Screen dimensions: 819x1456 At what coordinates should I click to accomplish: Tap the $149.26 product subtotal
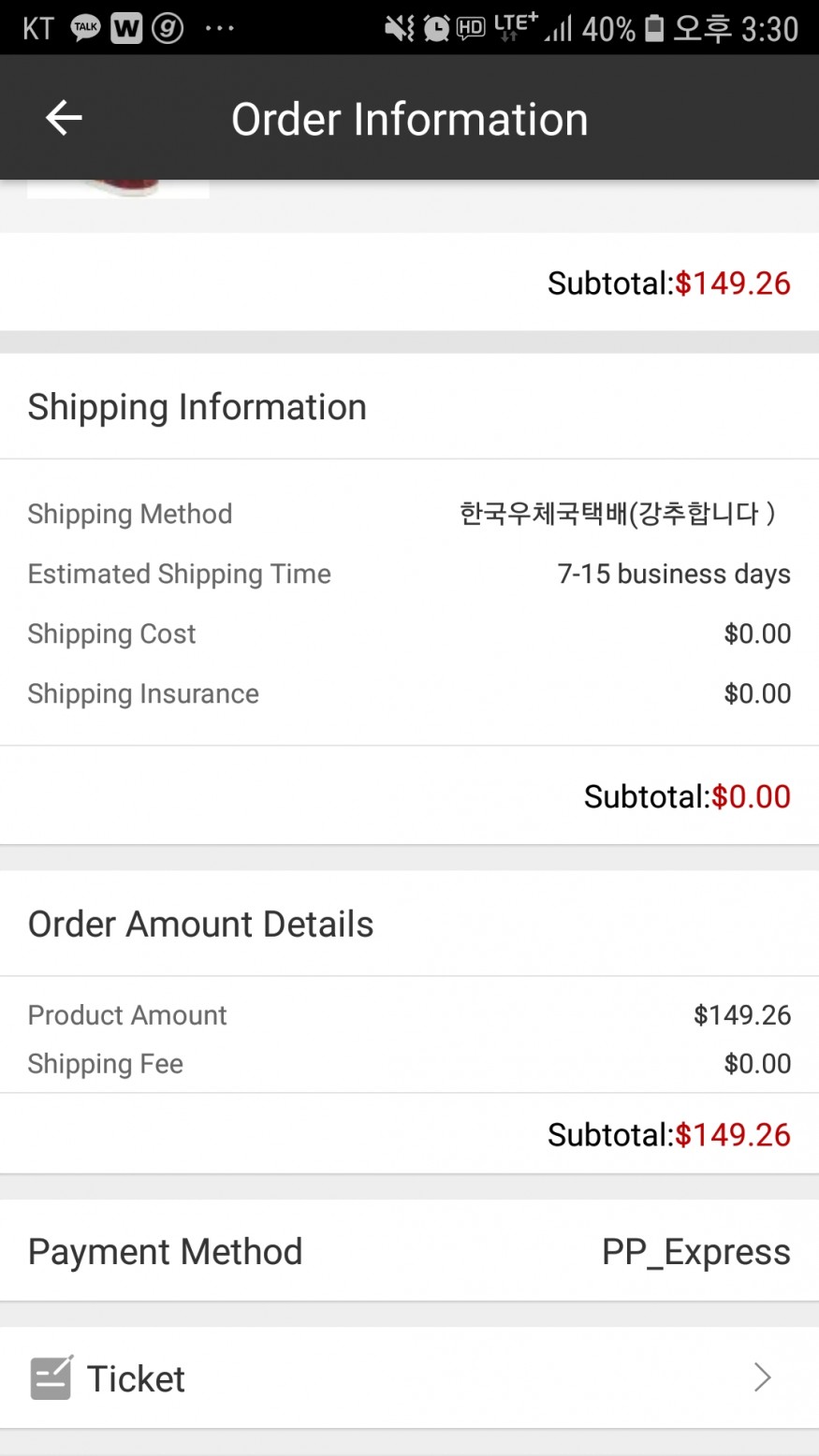click(x=733, y=284)
